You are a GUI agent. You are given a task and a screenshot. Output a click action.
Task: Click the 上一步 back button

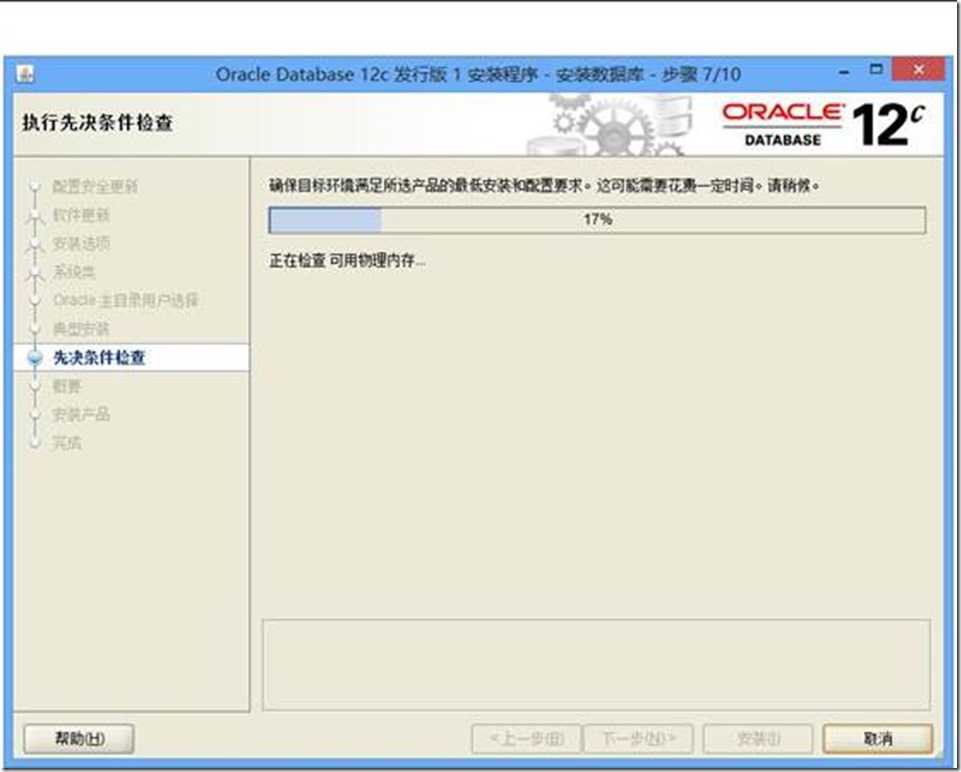click(x=526, y=739)
